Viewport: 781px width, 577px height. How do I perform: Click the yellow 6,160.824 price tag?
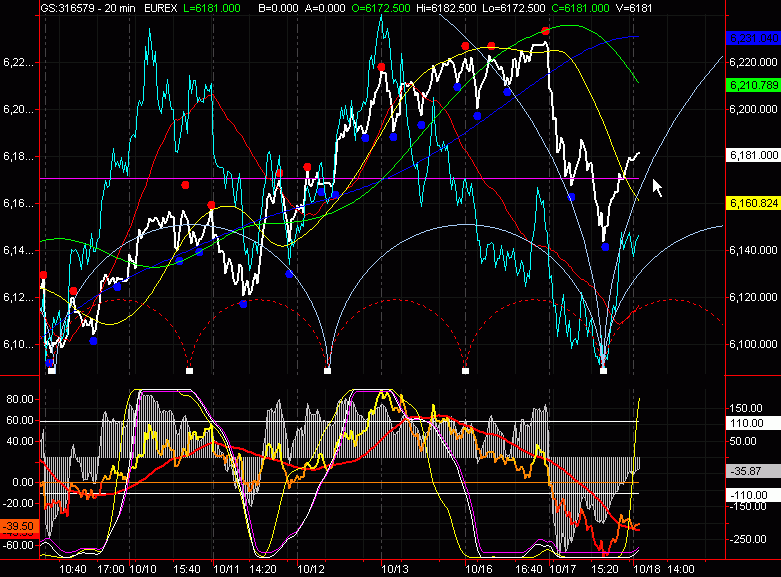tap(753, 203)
